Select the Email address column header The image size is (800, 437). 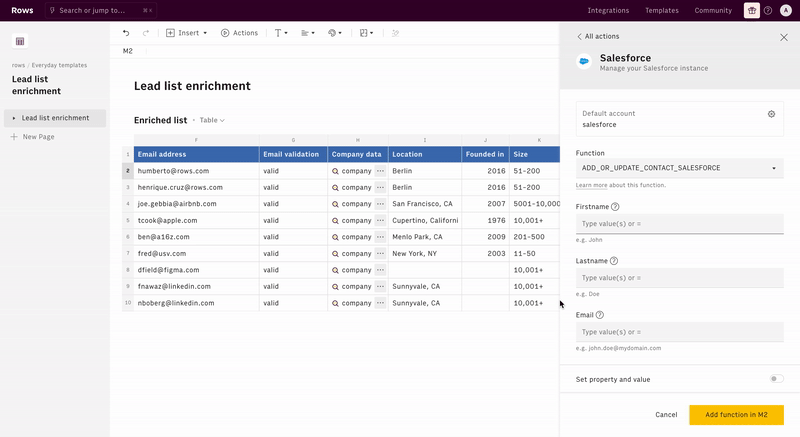[x=196, y=154]
